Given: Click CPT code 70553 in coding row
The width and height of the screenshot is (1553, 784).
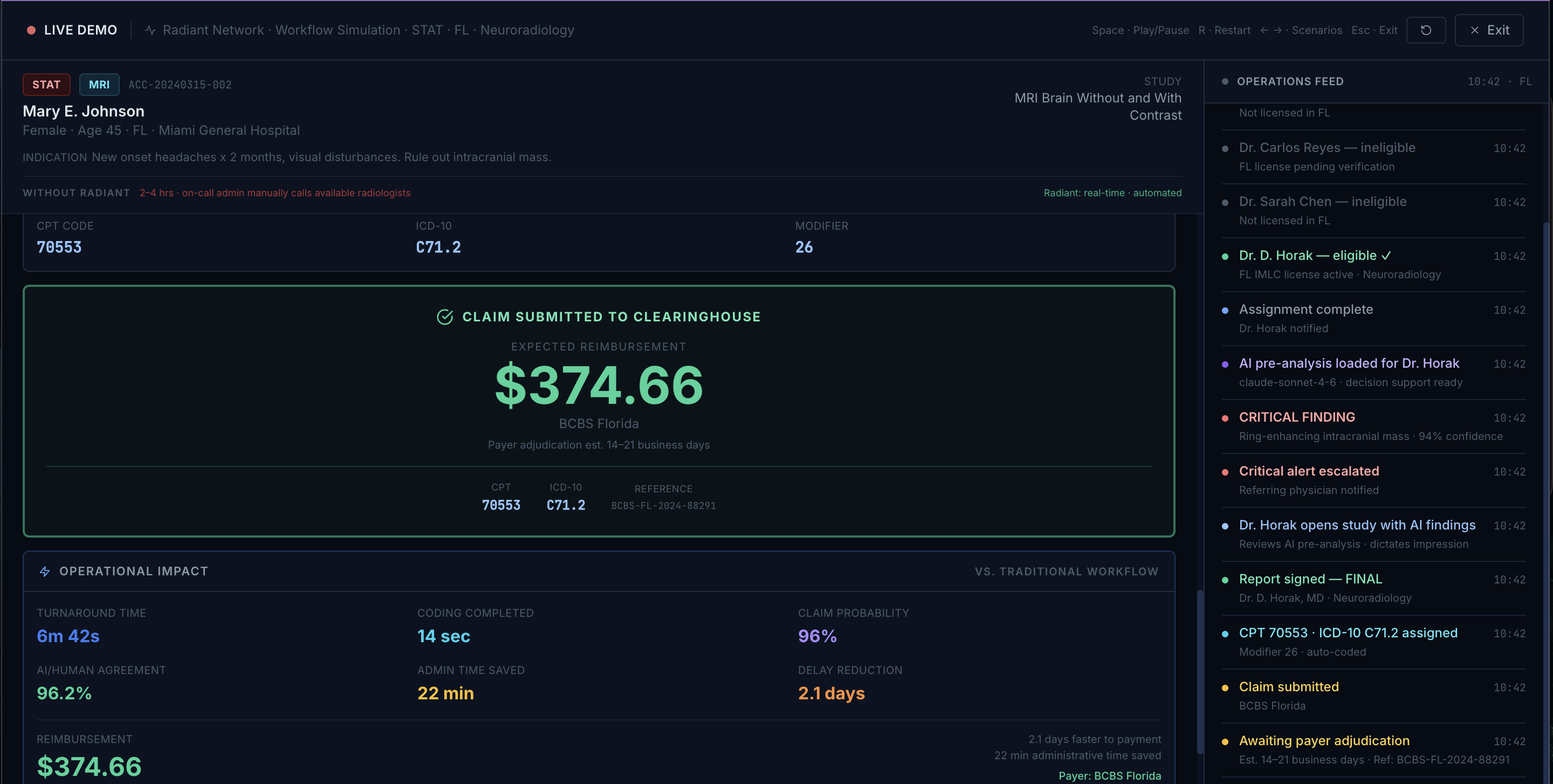Looking at the screenshot, I should (59, 247).
